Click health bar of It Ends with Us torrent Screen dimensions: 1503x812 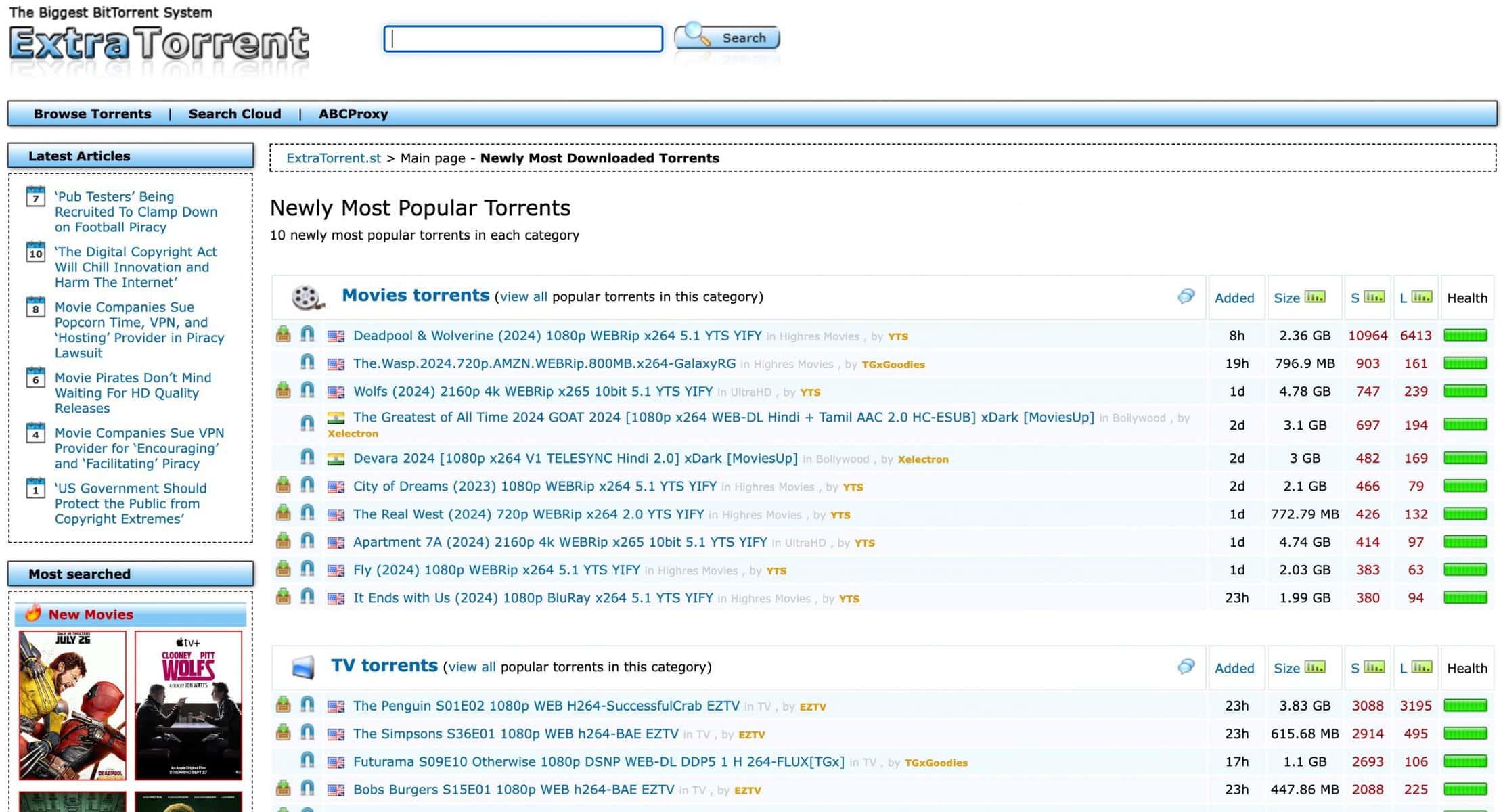pos(1465,597)
